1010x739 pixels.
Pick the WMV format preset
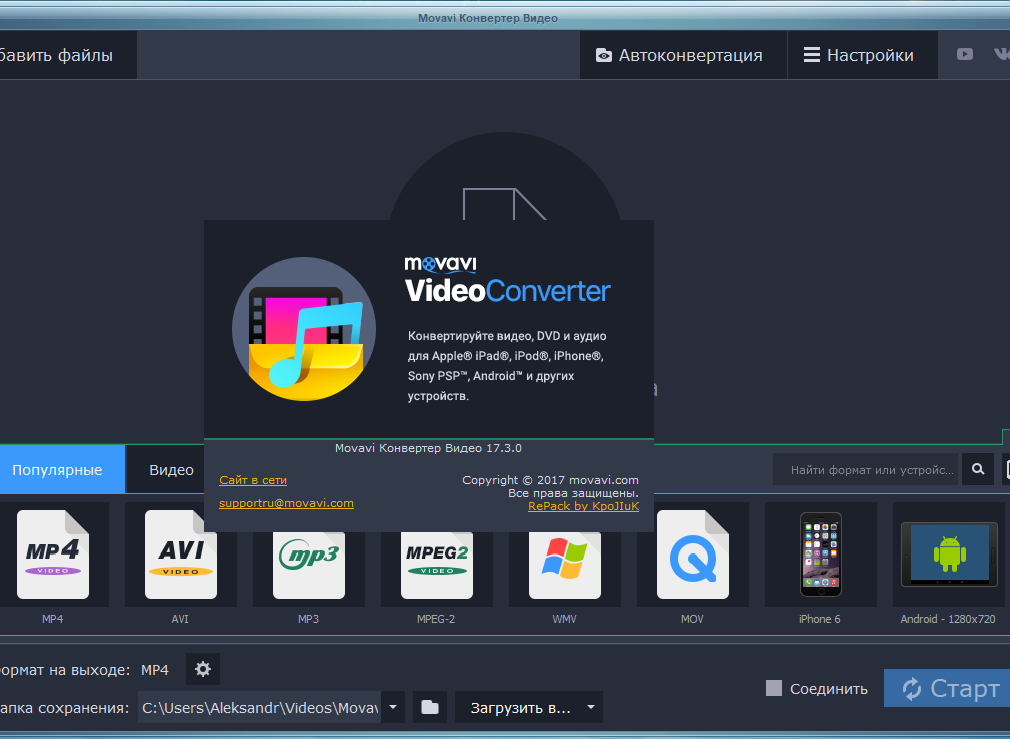point(565,568)
